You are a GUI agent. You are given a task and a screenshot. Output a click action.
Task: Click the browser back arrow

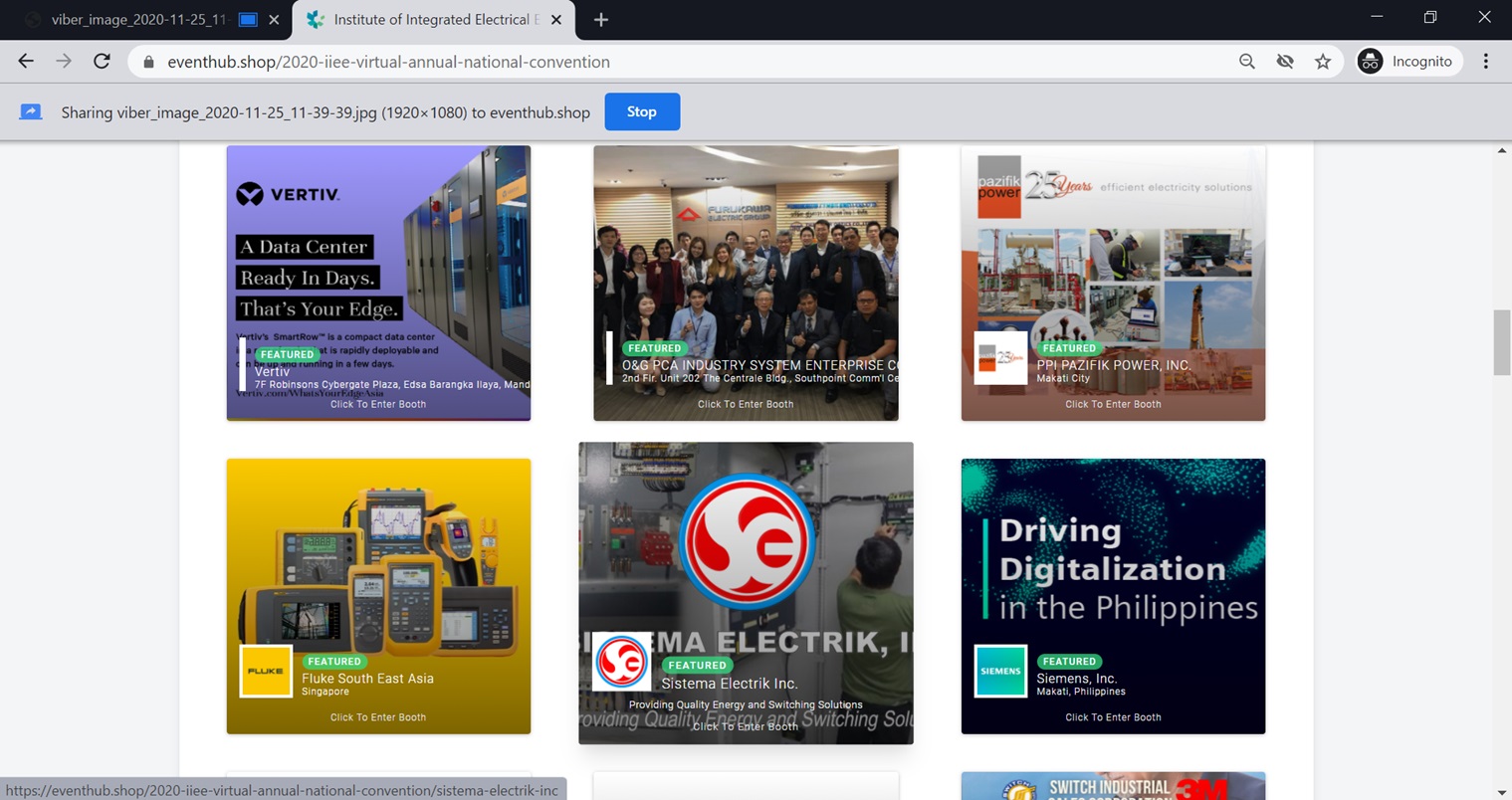tap(26, 62)
